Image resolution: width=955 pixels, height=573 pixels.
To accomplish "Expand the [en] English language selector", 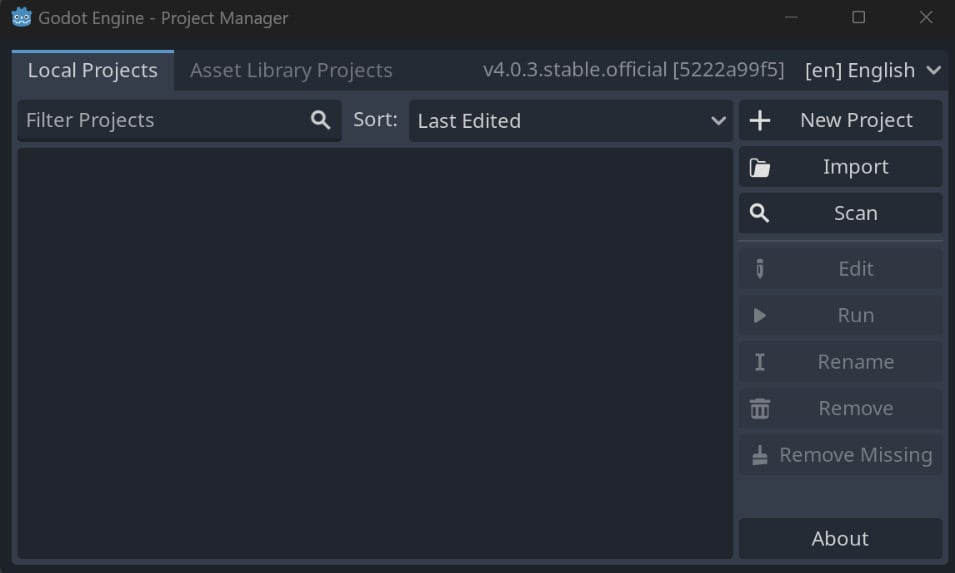I will click(x=872, y=71).
